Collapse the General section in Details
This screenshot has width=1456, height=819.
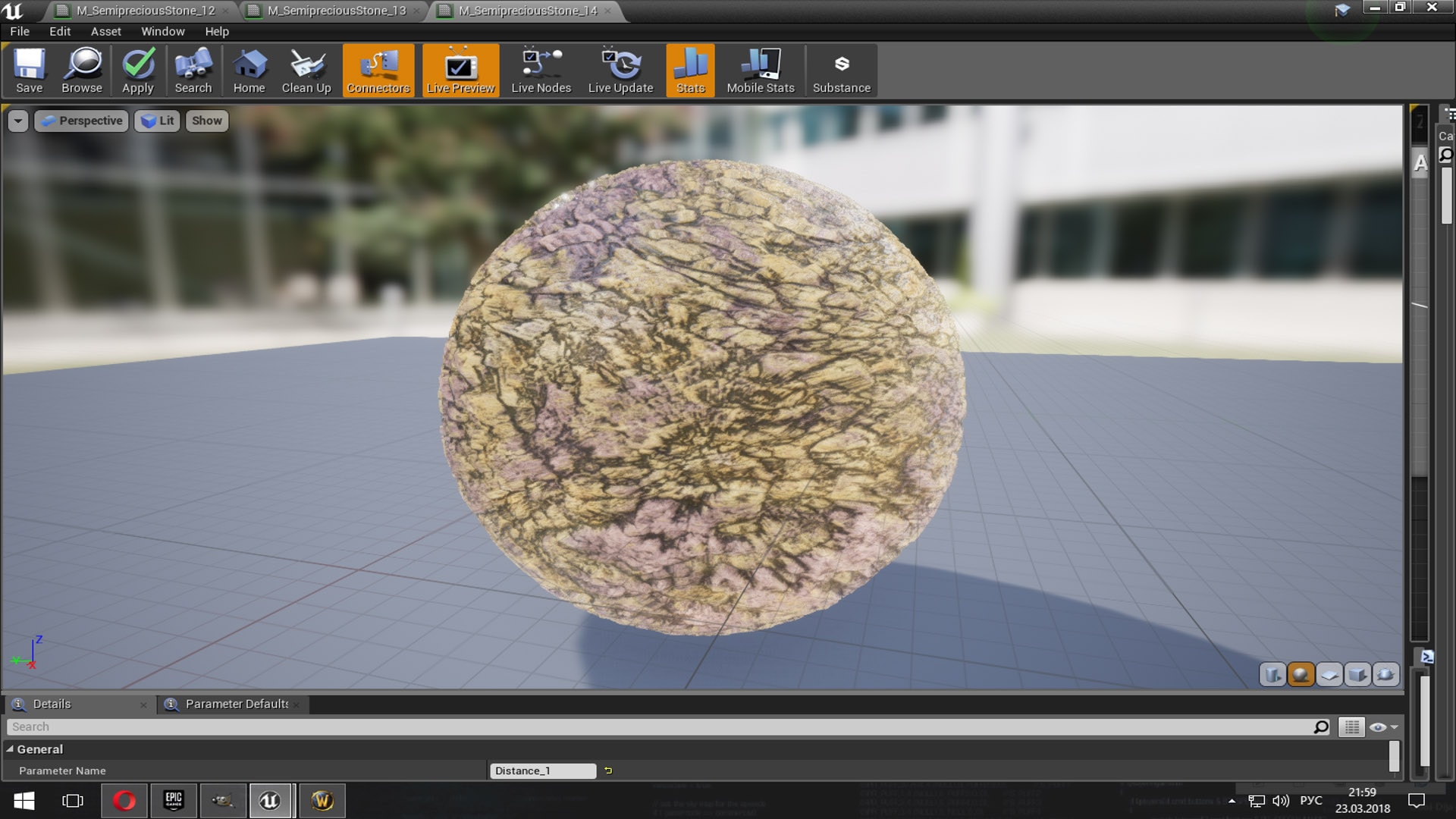(11, 748)
